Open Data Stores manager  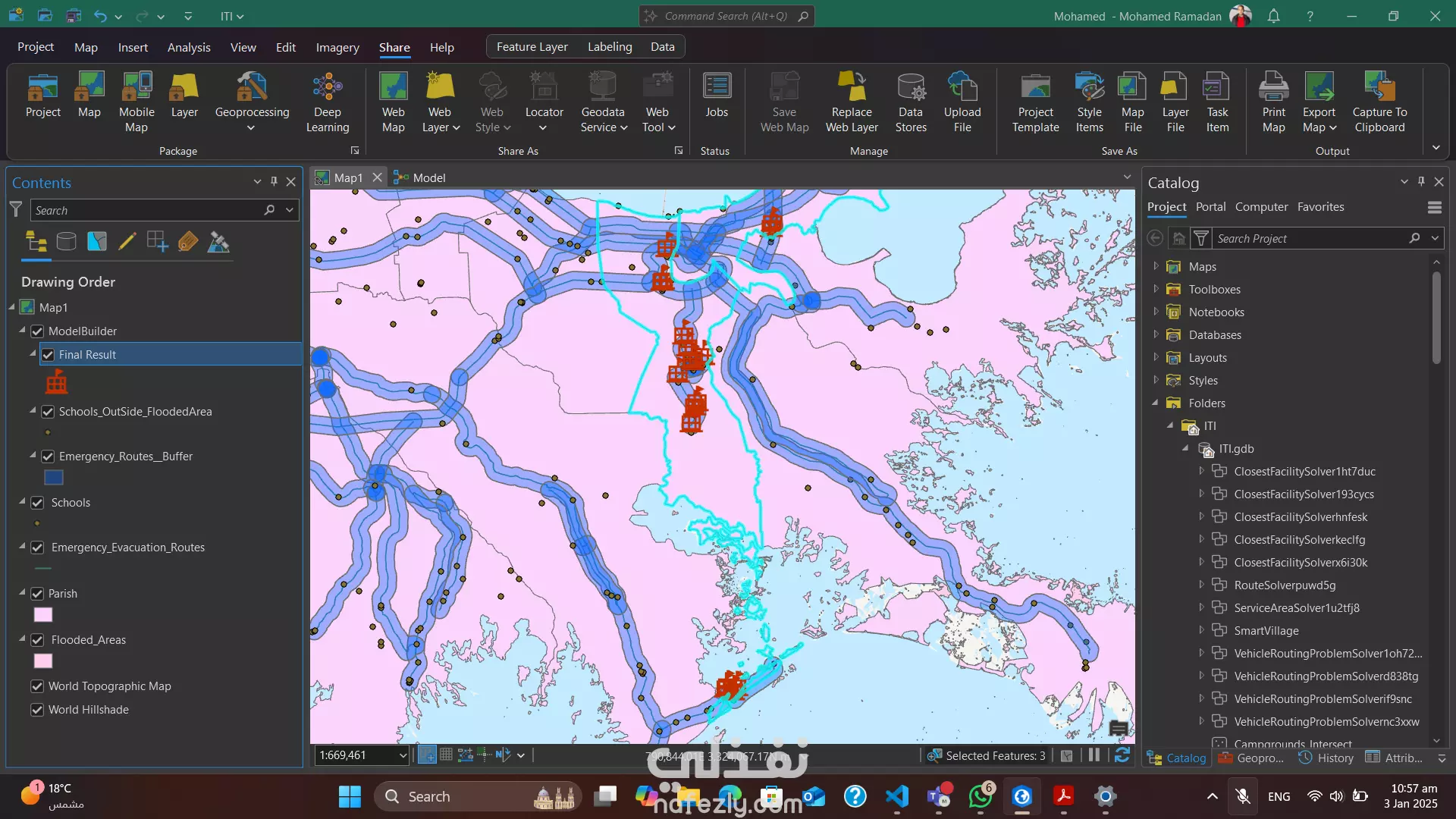[911, 102]
